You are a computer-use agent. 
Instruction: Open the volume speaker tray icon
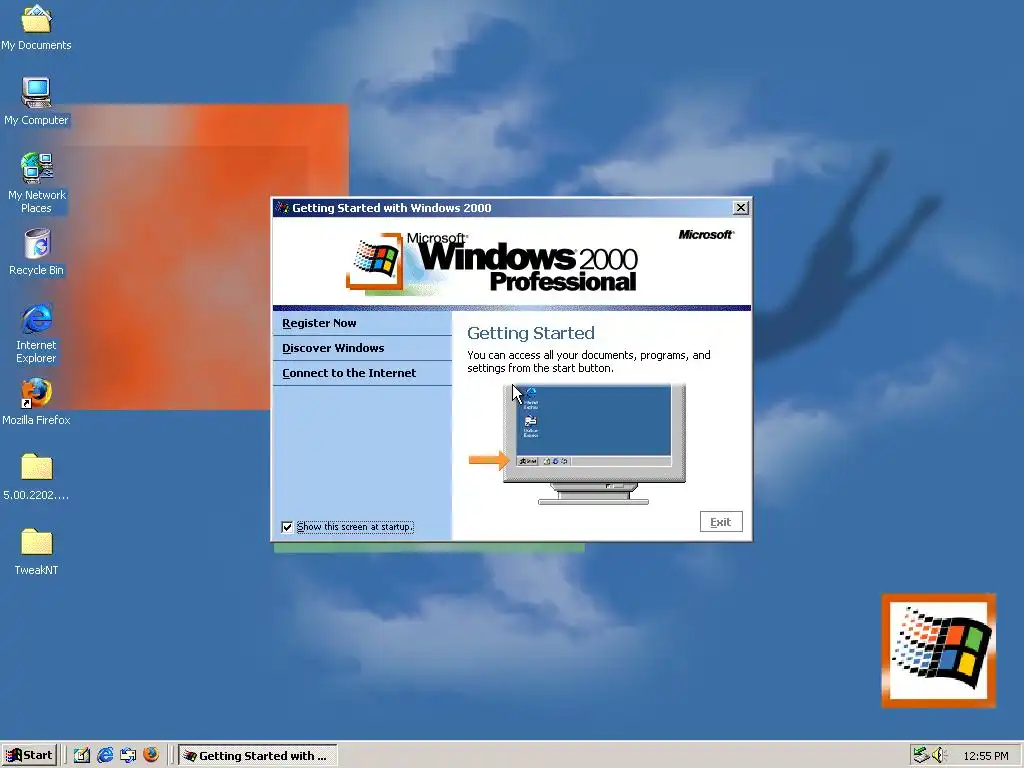(x=939, y=755)
